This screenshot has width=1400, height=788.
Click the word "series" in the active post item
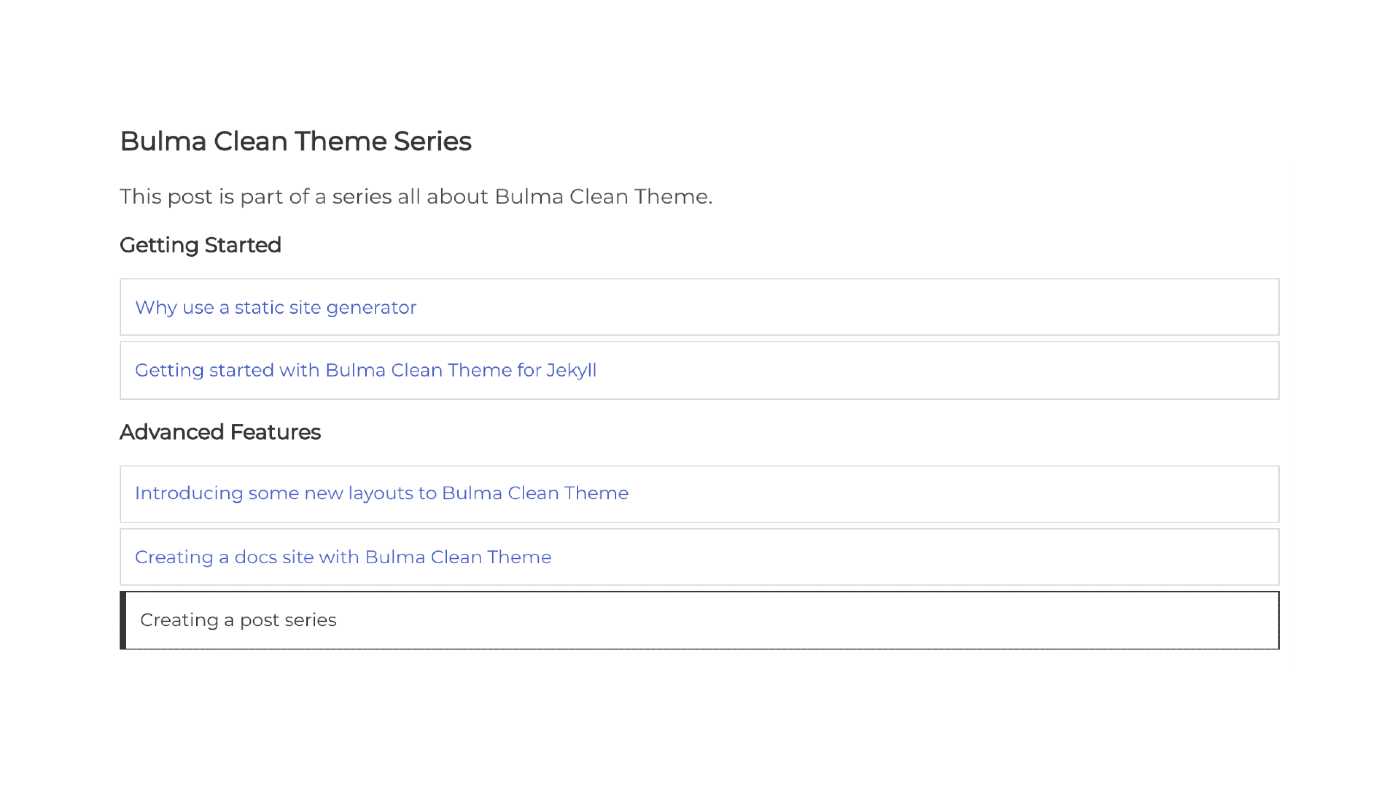click(310, 620)
